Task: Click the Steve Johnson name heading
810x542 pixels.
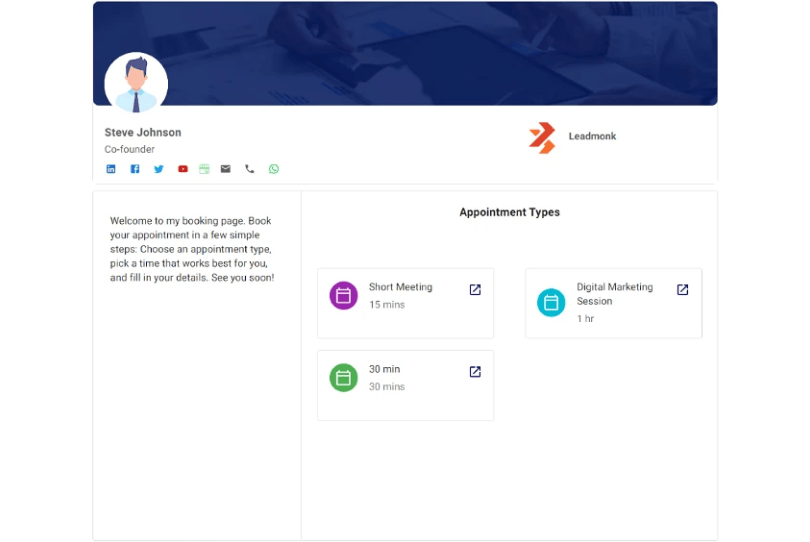Action: [x=143, y=133]
